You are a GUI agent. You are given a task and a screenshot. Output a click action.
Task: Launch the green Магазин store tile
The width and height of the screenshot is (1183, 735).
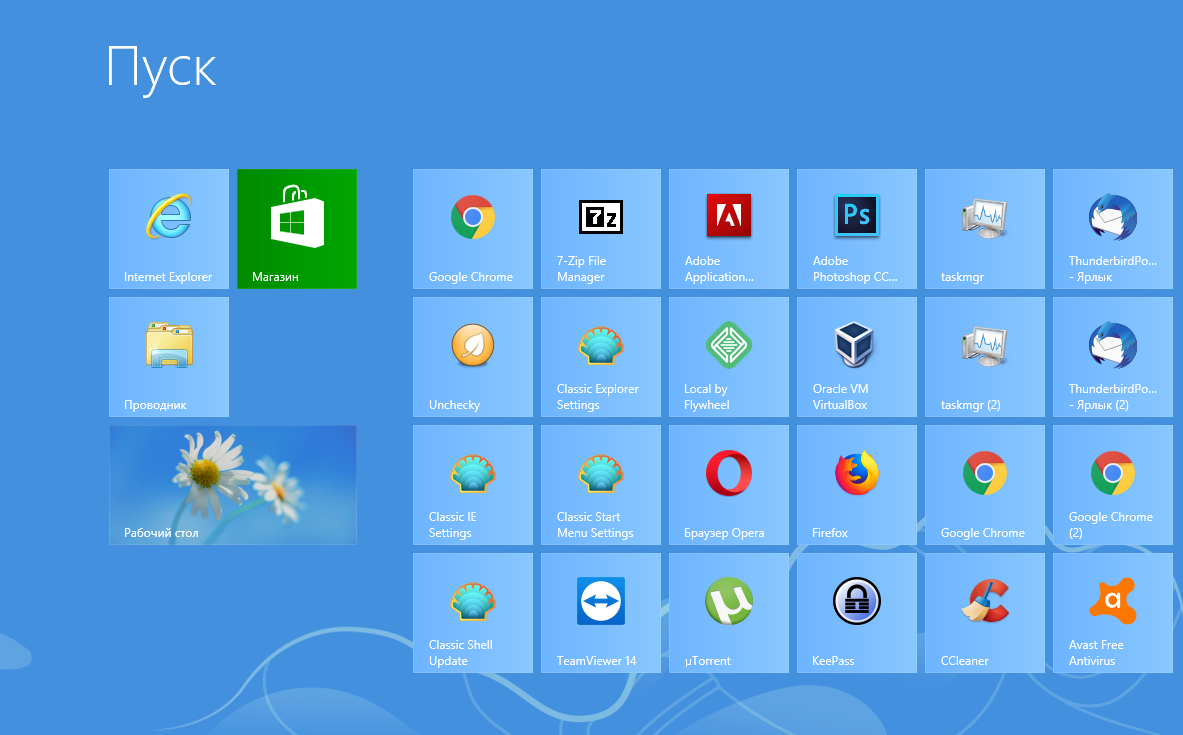pyautogui.click(x=297, y=229)
